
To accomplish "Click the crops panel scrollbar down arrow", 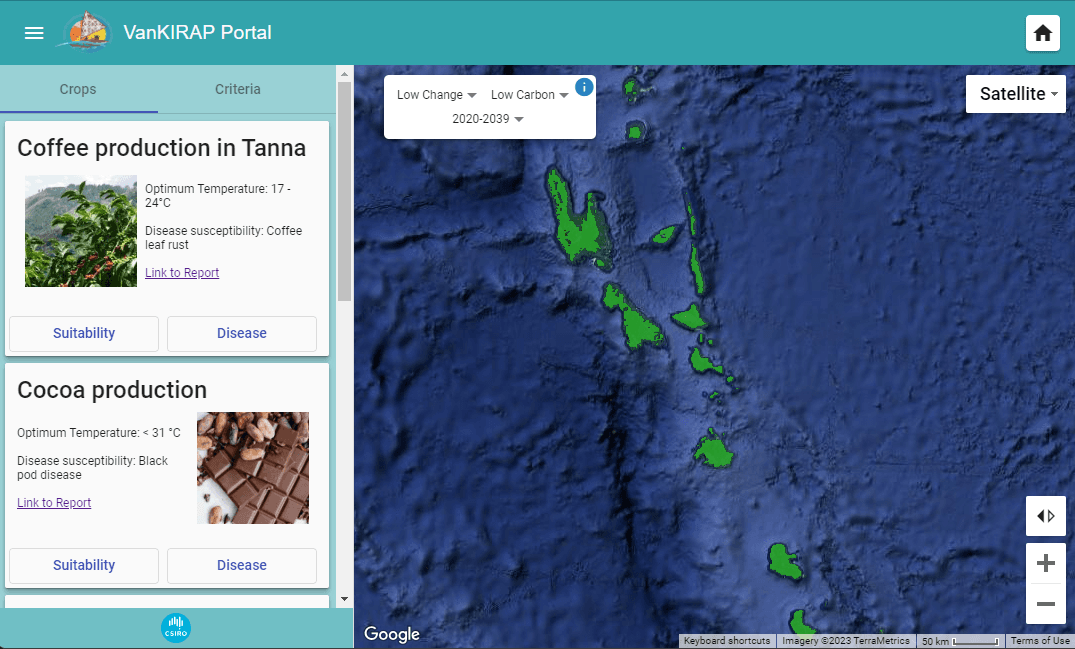I will 345,598.
